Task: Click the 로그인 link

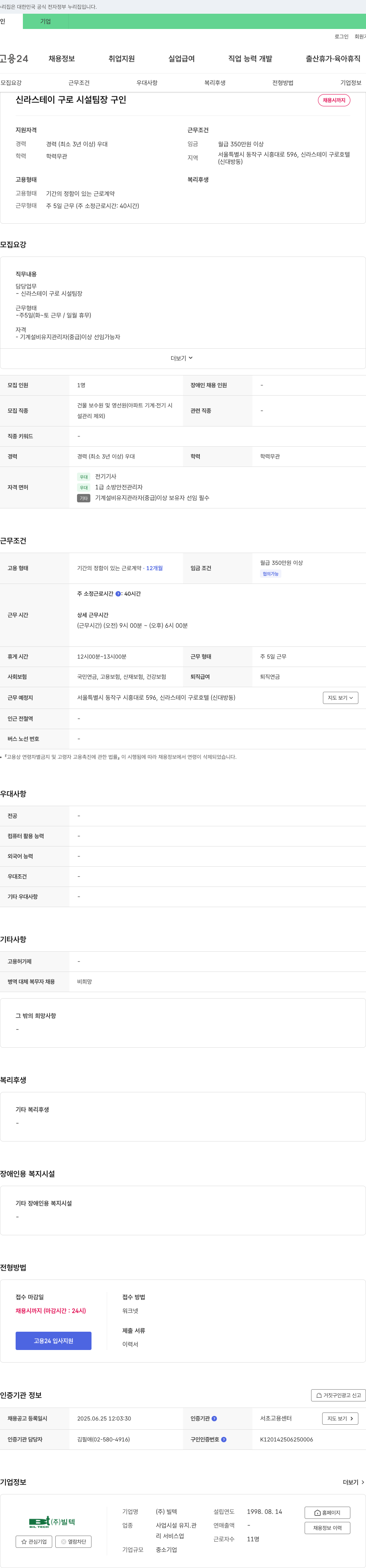Action: (342, 37)
